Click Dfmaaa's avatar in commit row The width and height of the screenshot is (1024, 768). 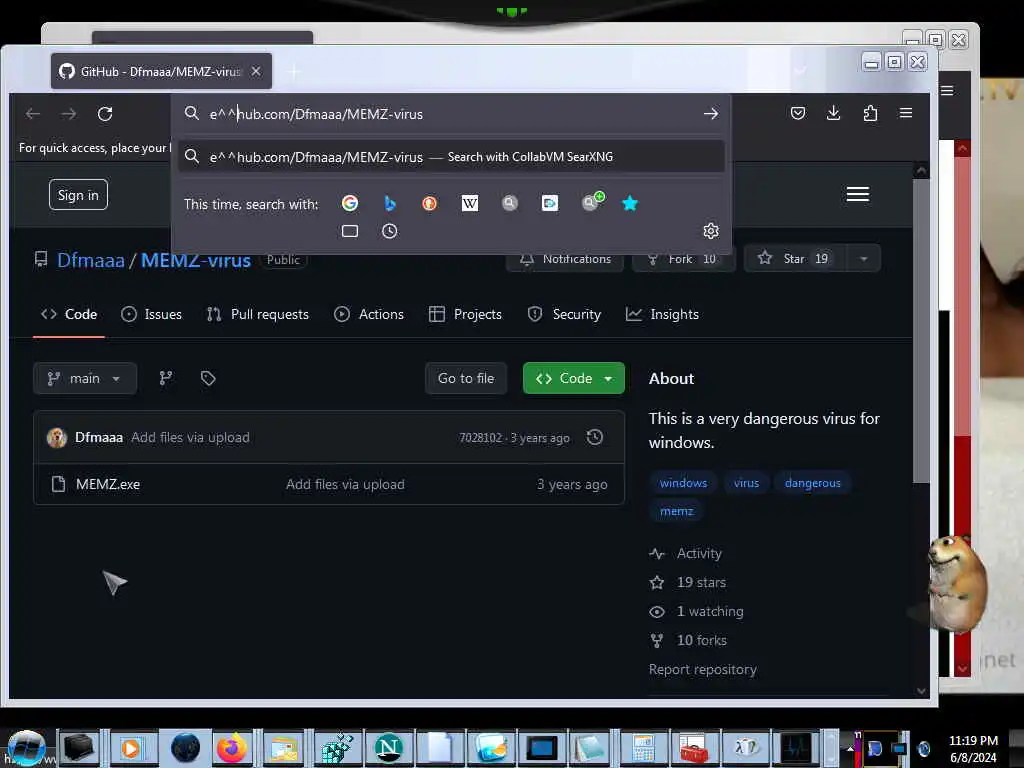pos(57,438)
